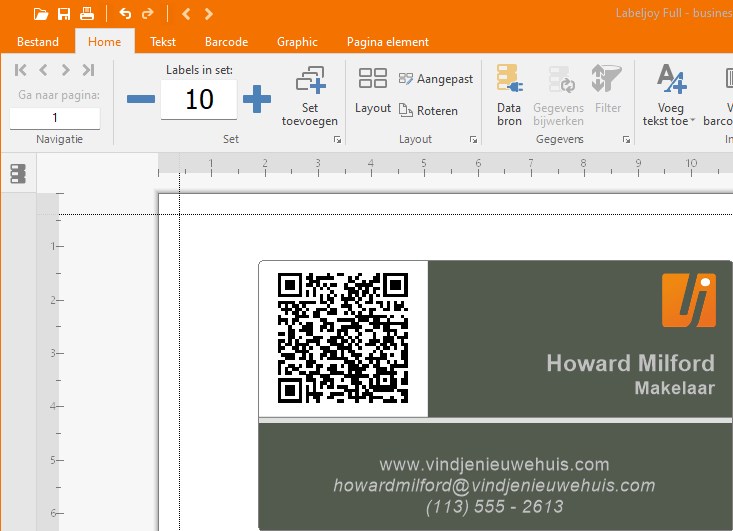Click Set toevoegen button
733x531 pixels.
click(309, 96)
